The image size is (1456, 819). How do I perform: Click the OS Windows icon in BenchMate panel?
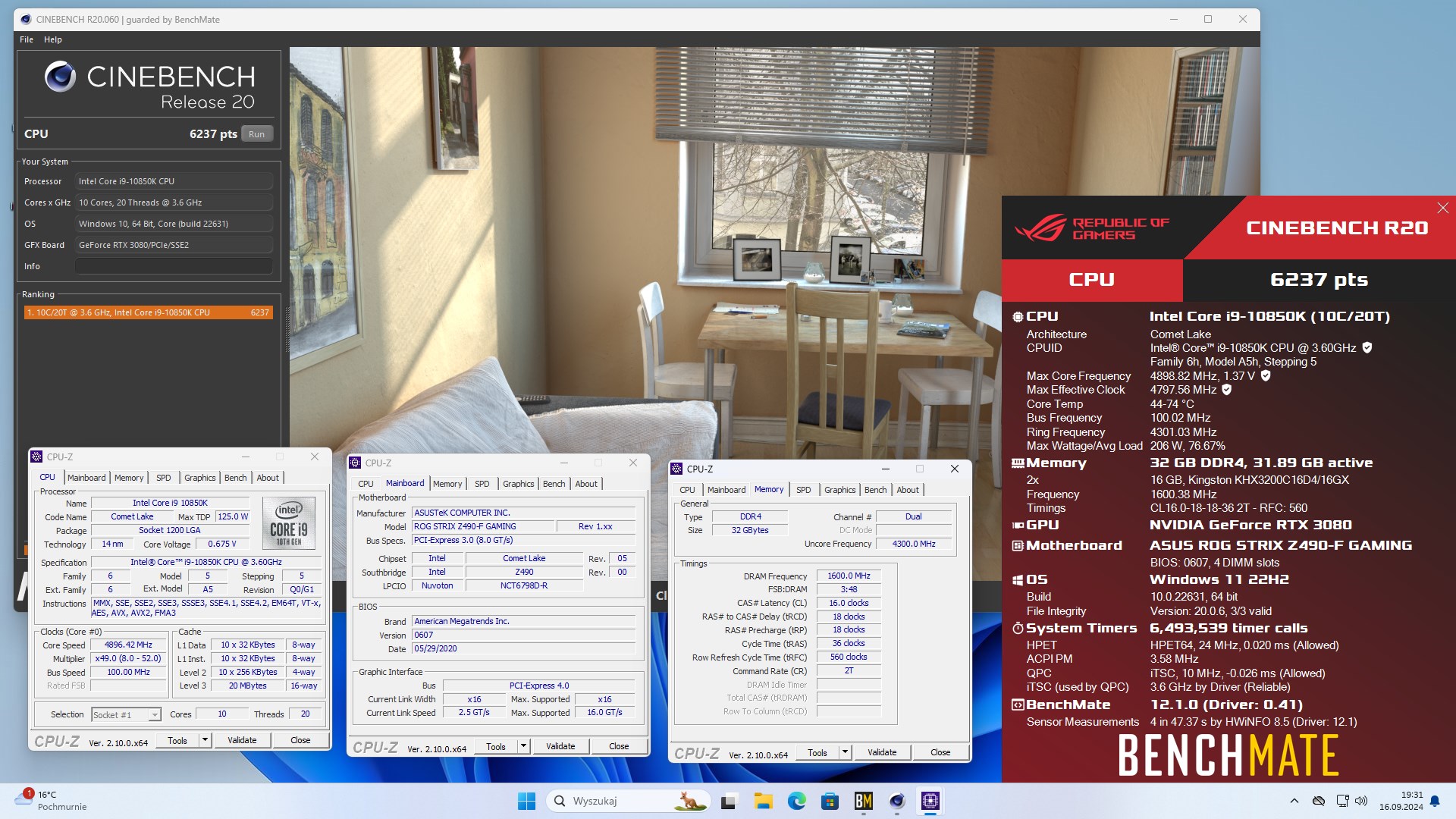1018,579
